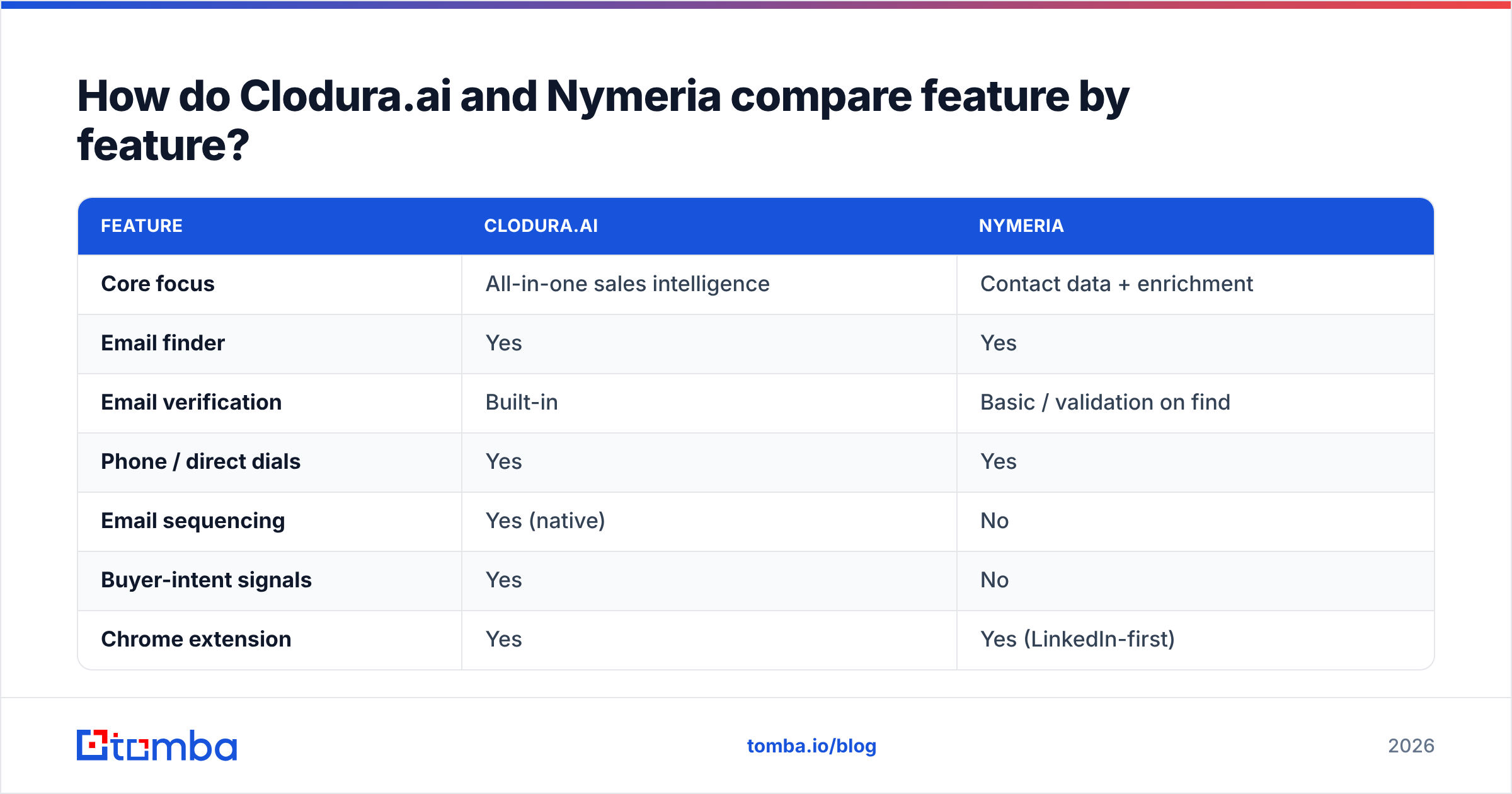
Task: Open the tomba.io/blog link
Action: click(x=811, y=746)
